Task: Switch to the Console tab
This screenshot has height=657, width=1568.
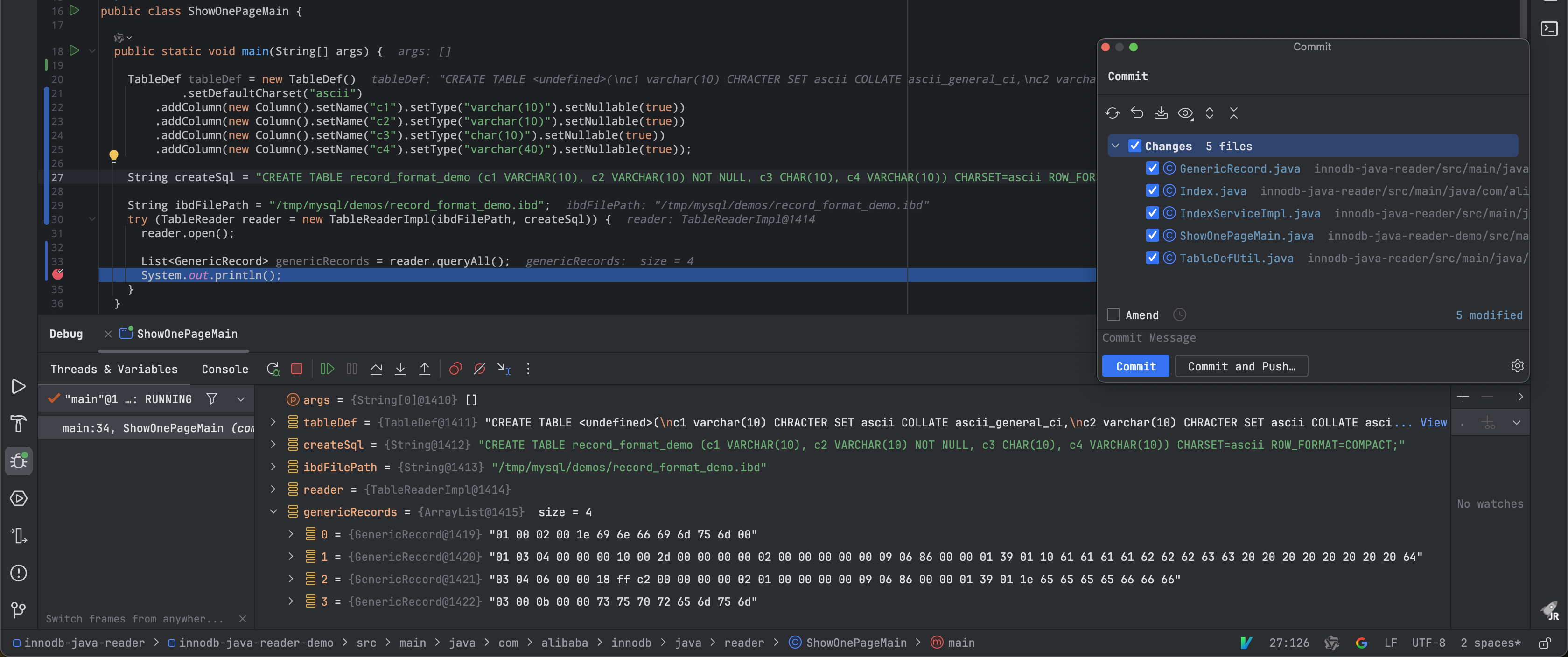Action: point(224,370)
